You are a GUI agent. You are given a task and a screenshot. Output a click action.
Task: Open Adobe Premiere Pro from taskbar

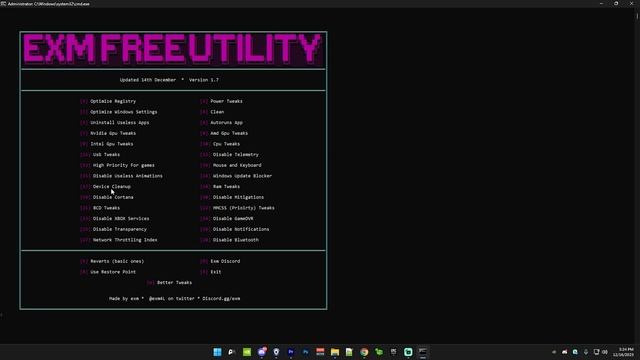point(291,352)
